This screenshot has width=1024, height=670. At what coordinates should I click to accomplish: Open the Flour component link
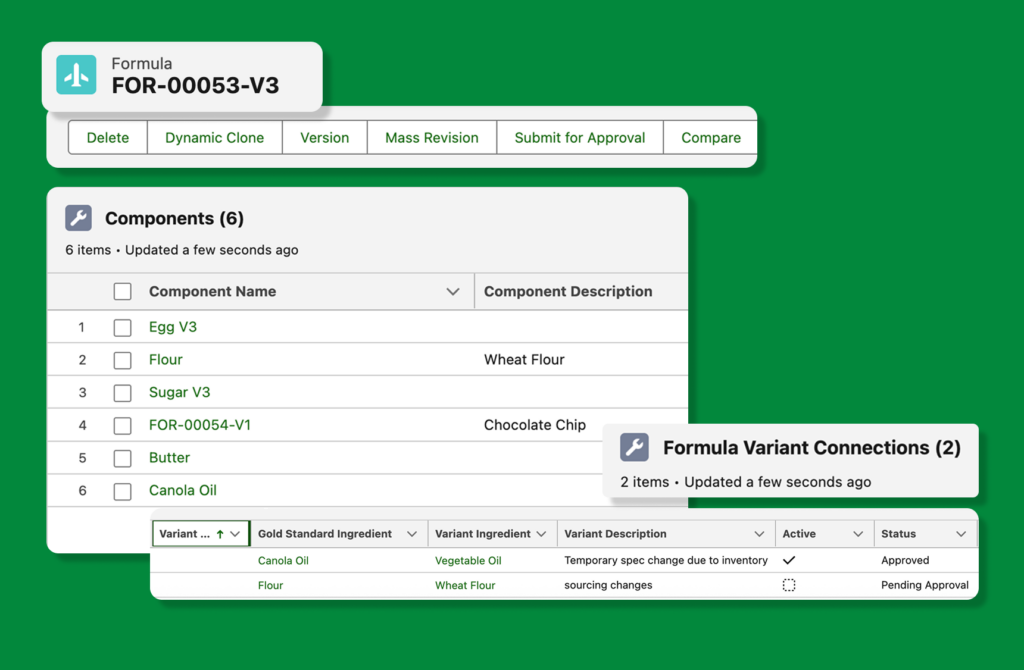coord(166,360)
